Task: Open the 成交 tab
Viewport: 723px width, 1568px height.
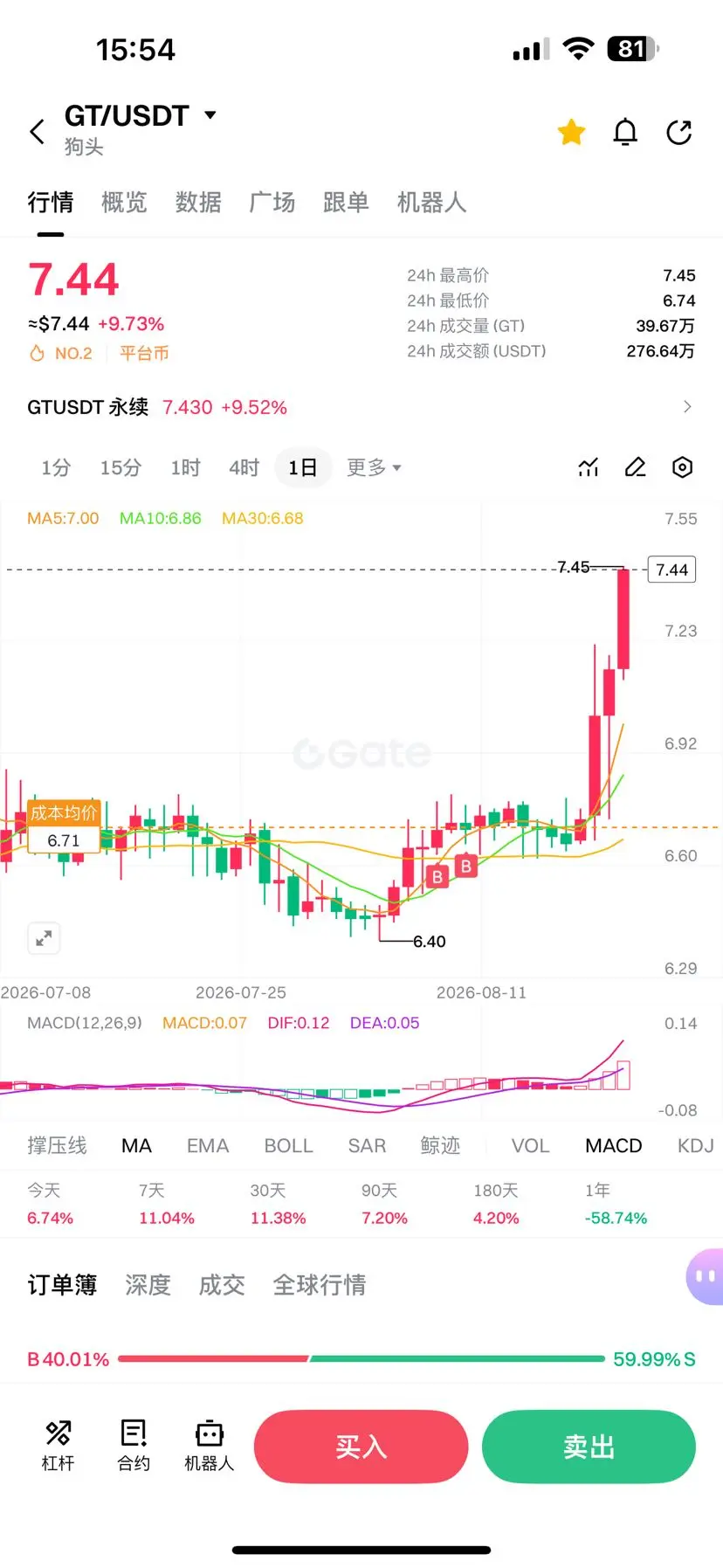Action: 222,1284
